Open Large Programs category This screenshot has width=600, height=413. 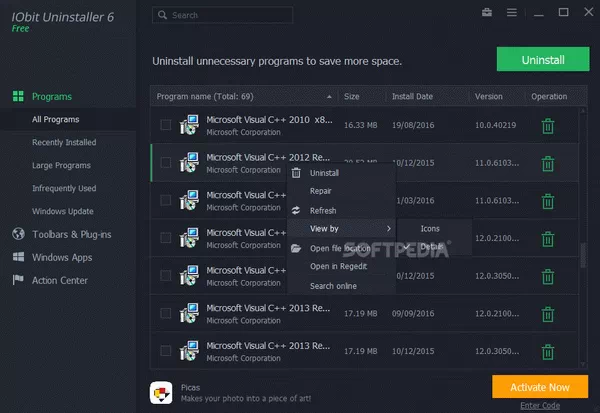point(61,165)
